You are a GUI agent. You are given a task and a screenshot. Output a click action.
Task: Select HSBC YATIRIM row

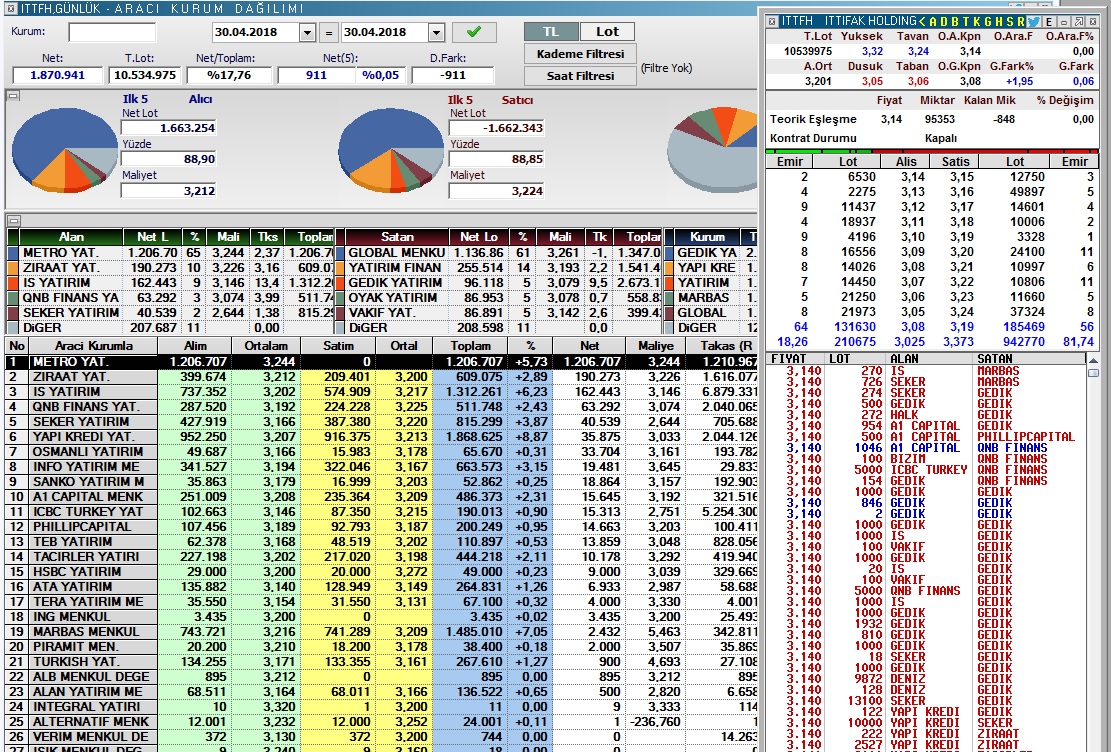[x=381, y=571]
